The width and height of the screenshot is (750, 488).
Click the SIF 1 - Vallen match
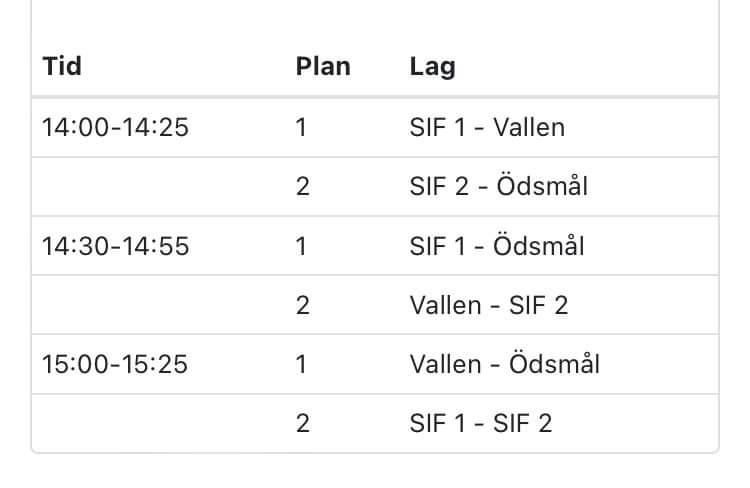pos(487,128)
